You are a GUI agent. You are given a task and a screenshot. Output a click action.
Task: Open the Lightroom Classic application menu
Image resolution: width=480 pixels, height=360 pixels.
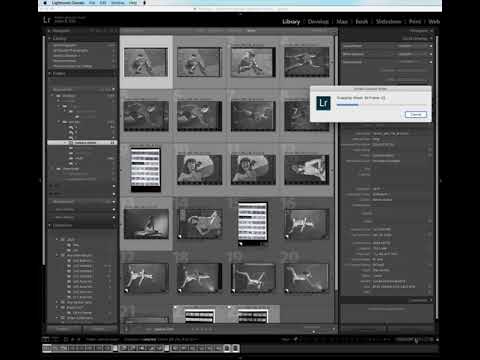[68, 3]
